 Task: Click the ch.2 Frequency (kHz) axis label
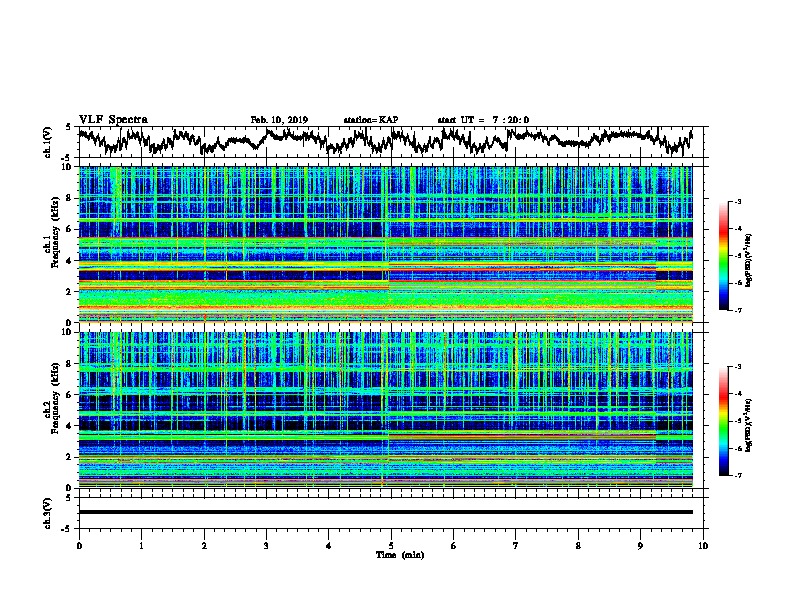[52, 398]
